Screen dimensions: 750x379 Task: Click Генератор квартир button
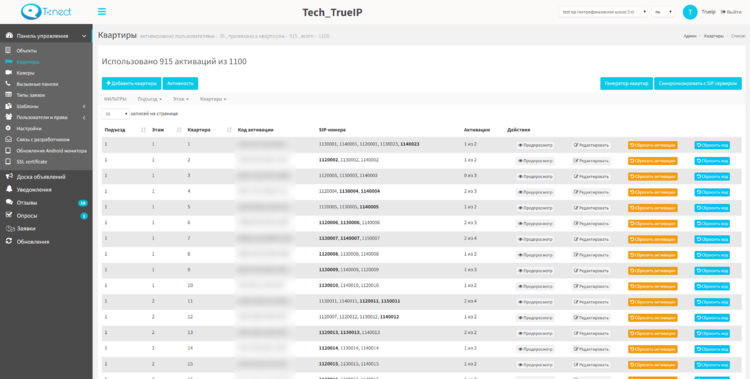point(626,83)
